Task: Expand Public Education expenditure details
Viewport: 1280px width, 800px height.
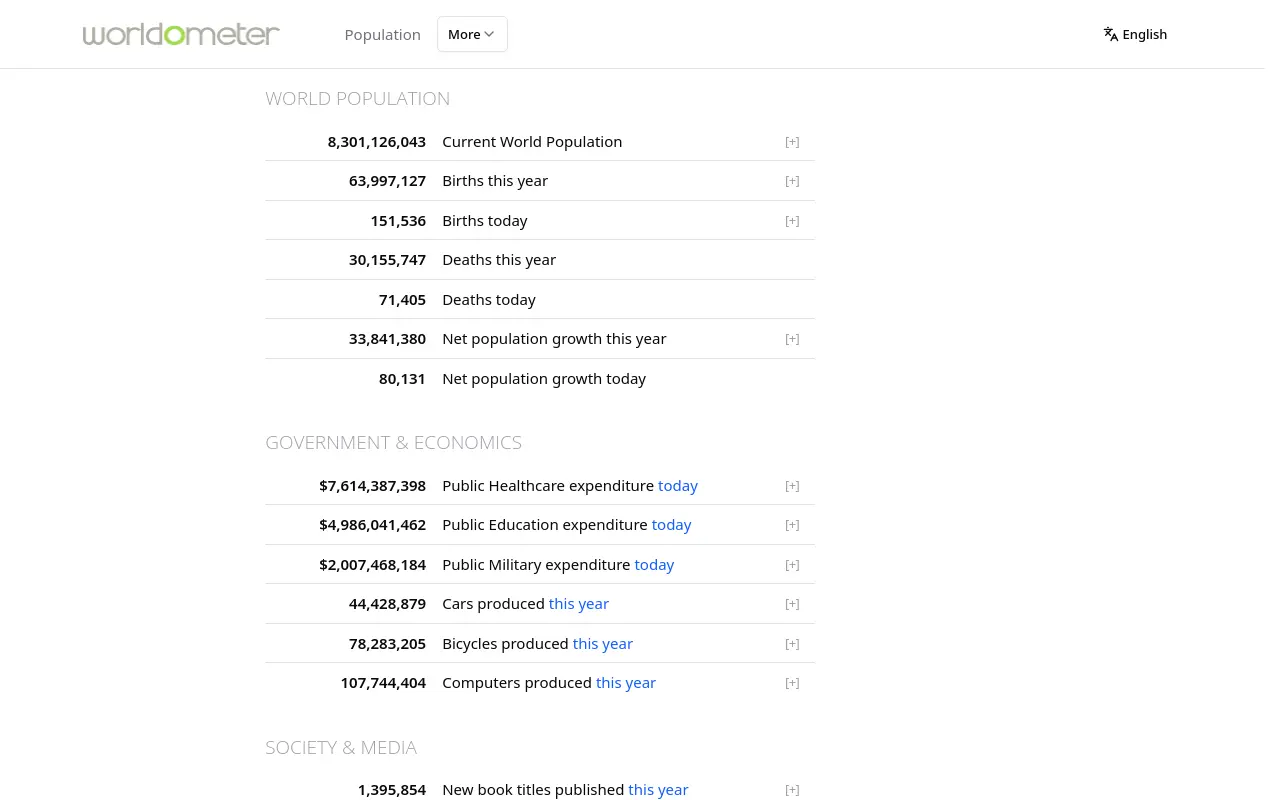Action: (792, 525)
